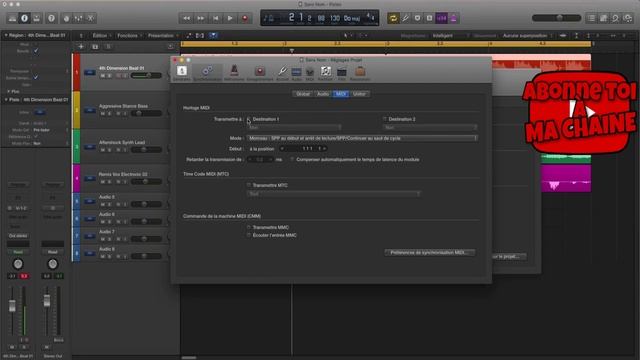Click the Début position field
Viewport: 640px width, 360px height.
coord(303,149)
